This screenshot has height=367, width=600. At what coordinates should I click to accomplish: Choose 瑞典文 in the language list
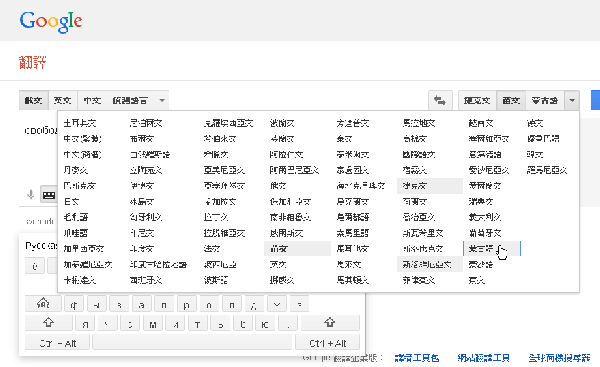481,201
